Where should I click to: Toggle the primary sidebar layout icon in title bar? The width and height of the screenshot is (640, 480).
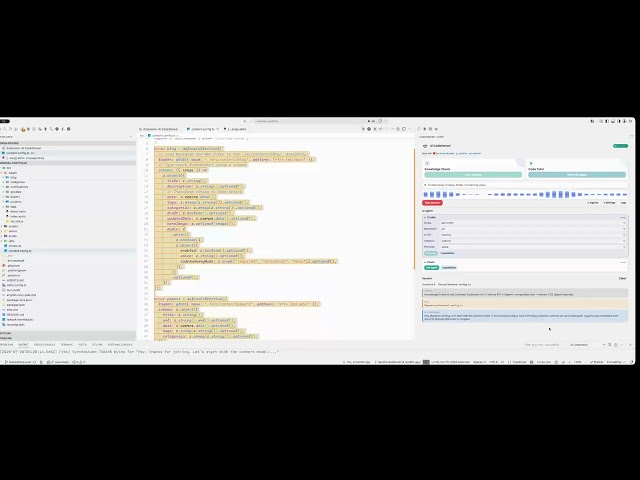click(x=607, y=121)
